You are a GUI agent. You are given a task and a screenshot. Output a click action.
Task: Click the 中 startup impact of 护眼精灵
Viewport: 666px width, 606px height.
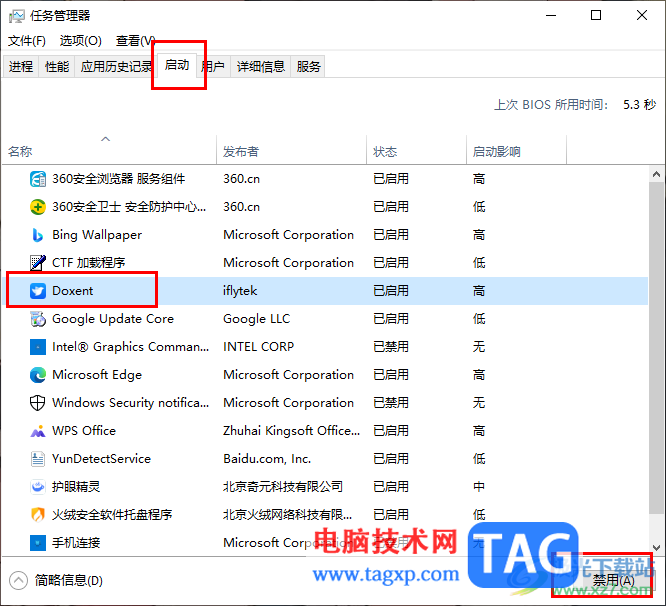(479, 487)
